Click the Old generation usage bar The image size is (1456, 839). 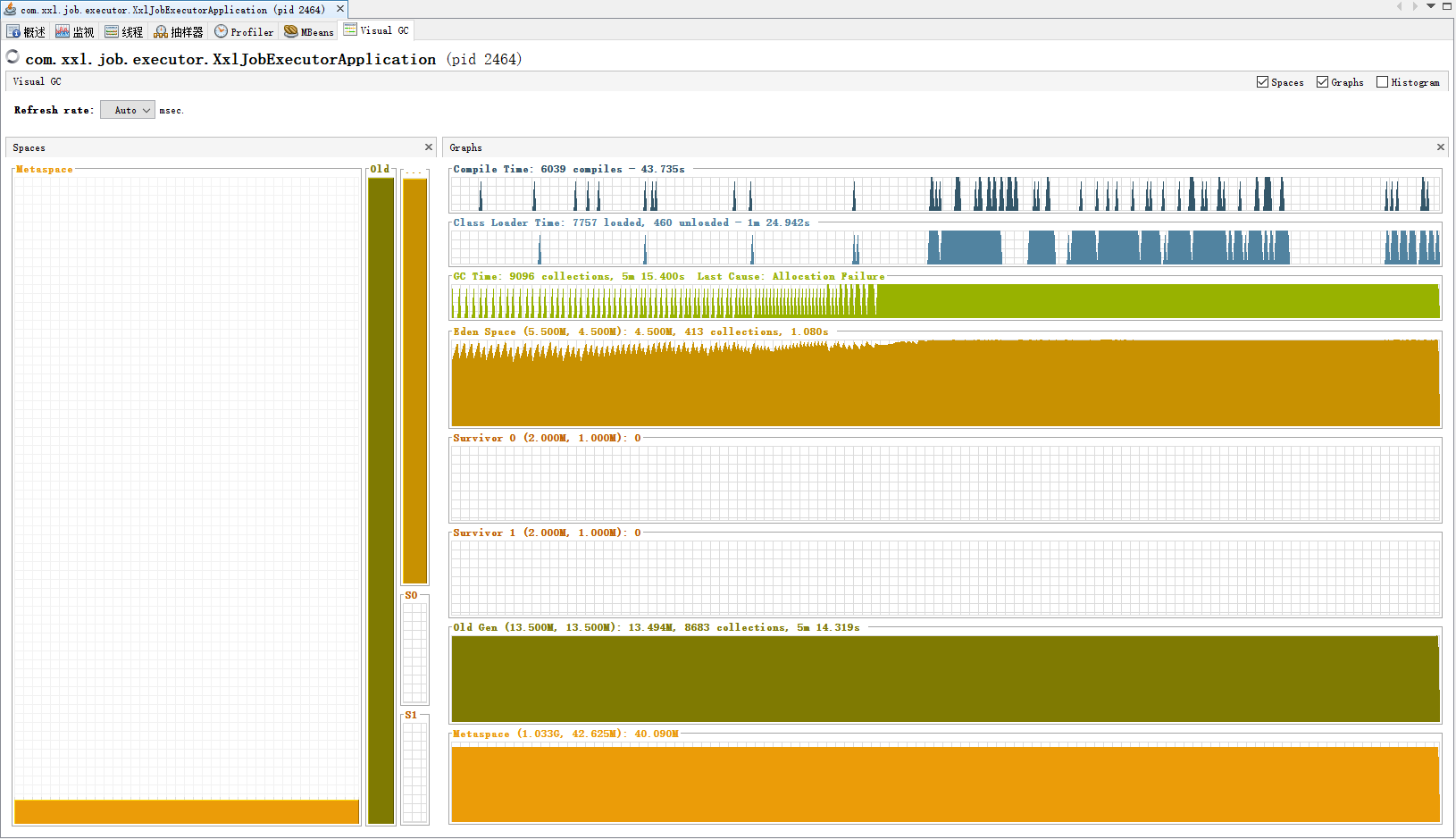381,499
